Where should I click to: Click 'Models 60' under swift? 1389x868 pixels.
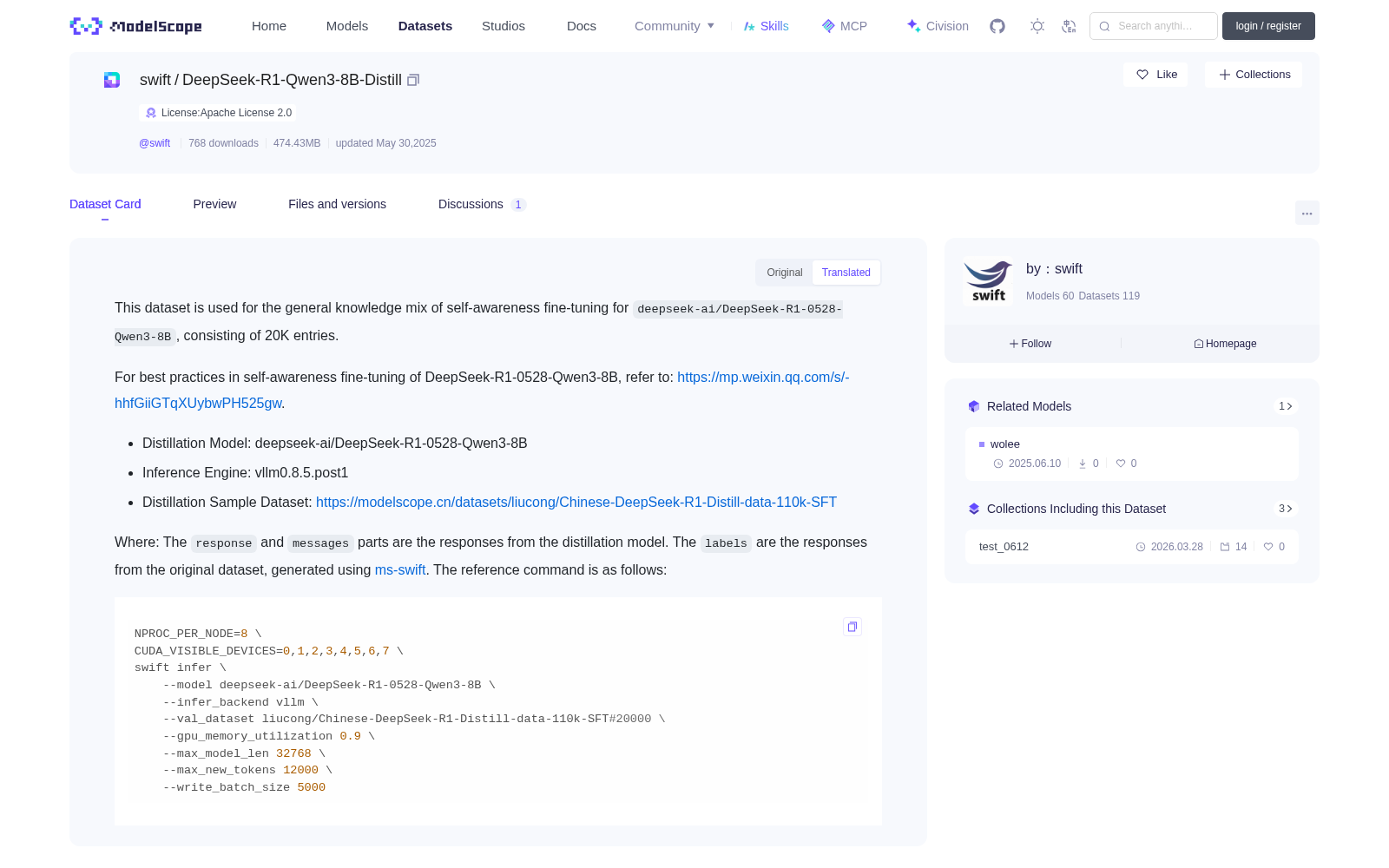1050,296
